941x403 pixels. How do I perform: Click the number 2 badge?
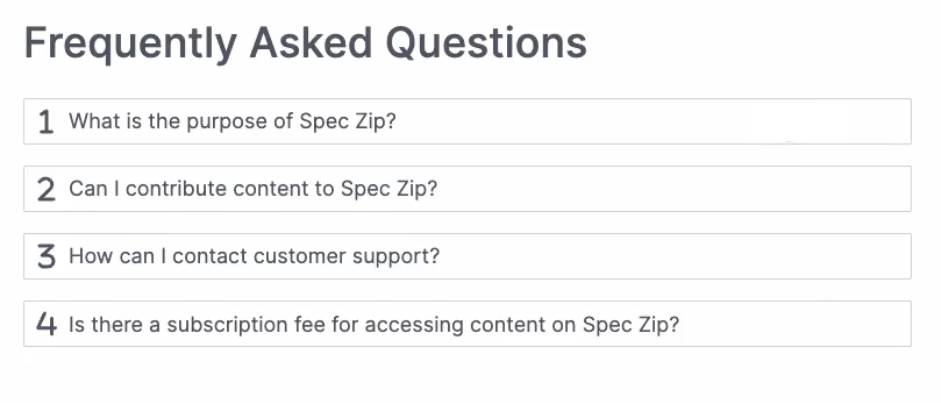[46, 189]
